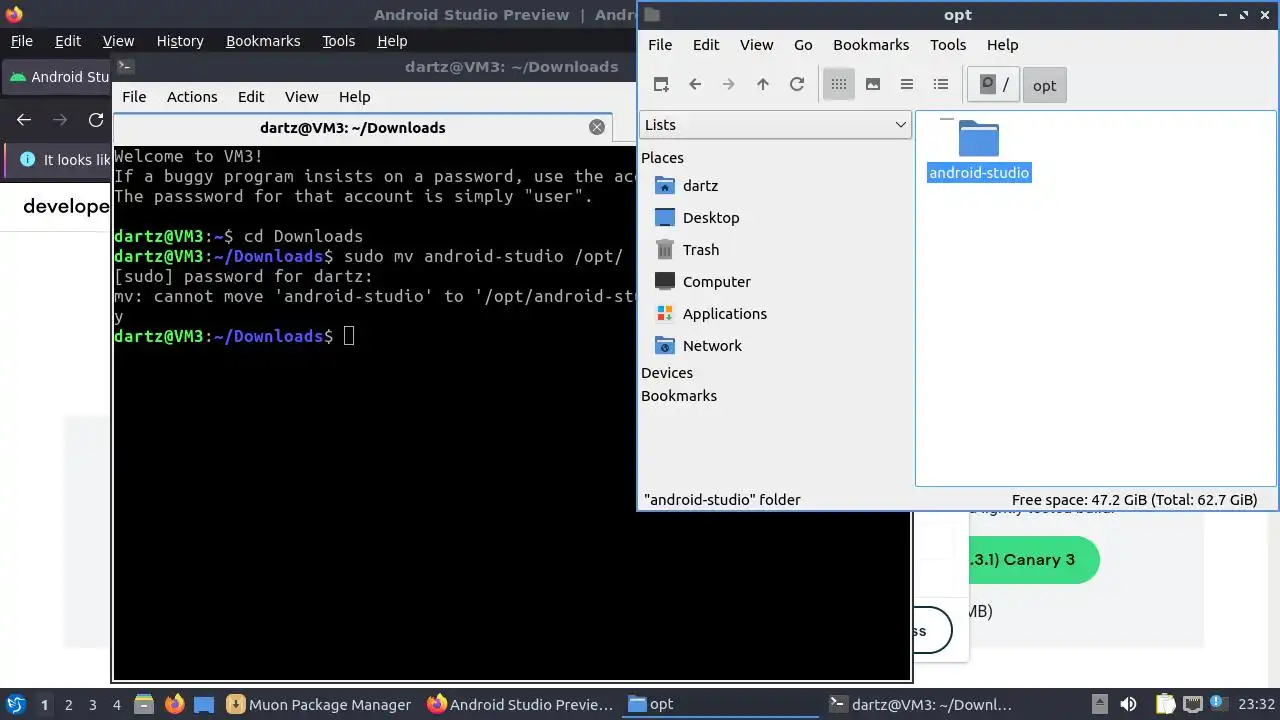Select root '/' path button
Viewport: 1280px width, 720px height.
click(x=993, y=85)
